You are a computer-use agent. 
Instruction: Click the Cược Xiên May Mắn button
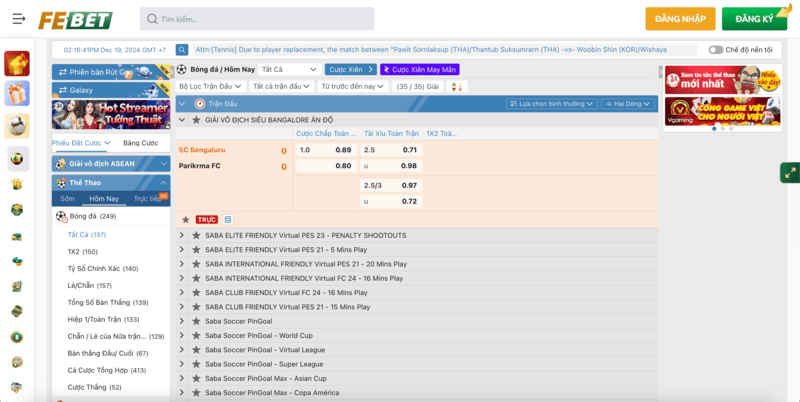click(x=419, y=70)
